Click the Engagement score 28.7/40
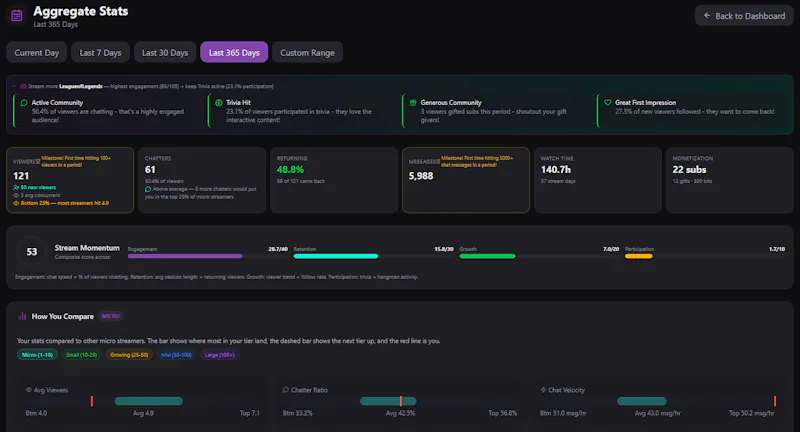Screen dimensions: 800x432 pyautogui.click(x=278, y=249)
